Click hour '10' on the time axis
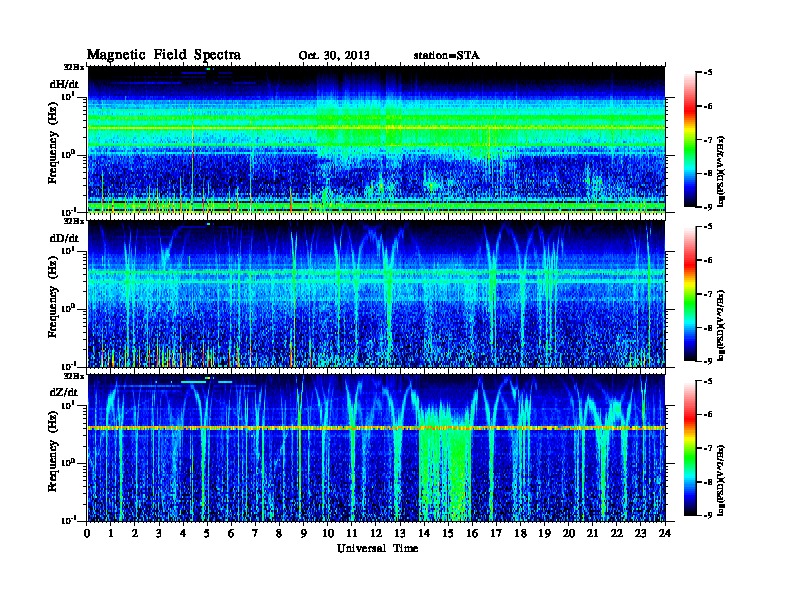The image size is (792, 612). tap(328, 533)
